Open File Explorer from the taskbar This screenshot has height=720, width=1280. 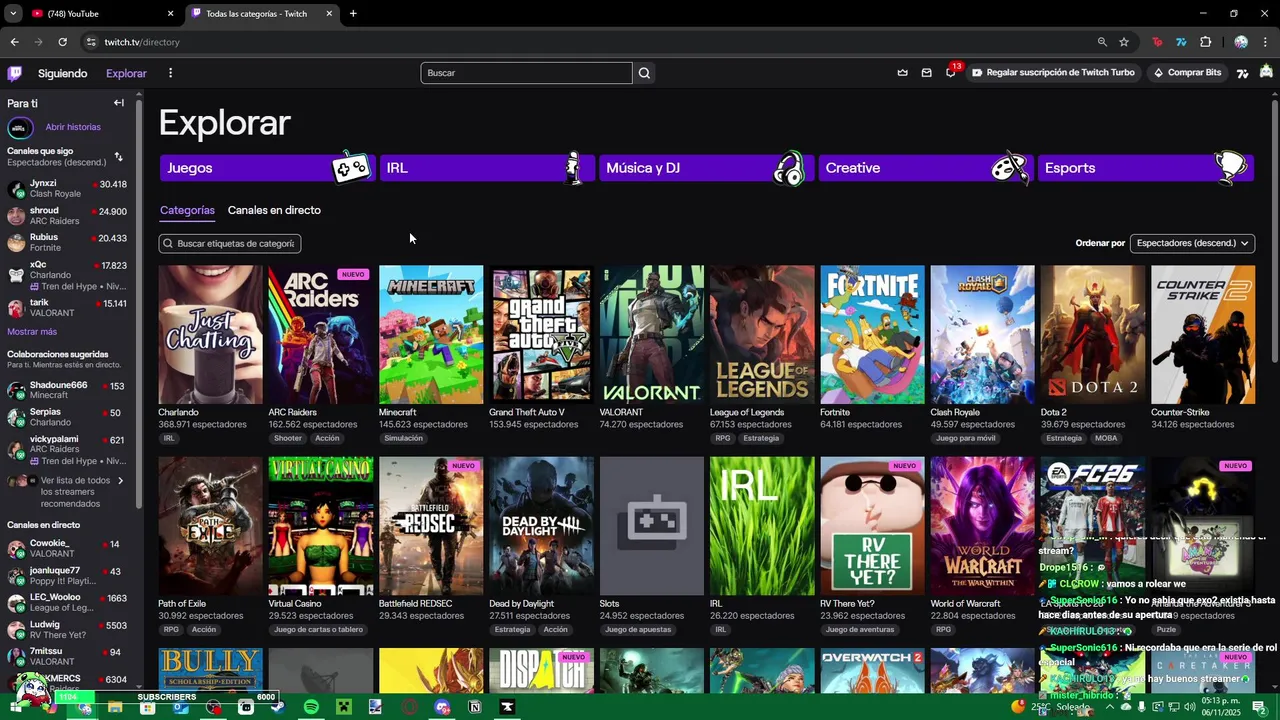(115, 707)
